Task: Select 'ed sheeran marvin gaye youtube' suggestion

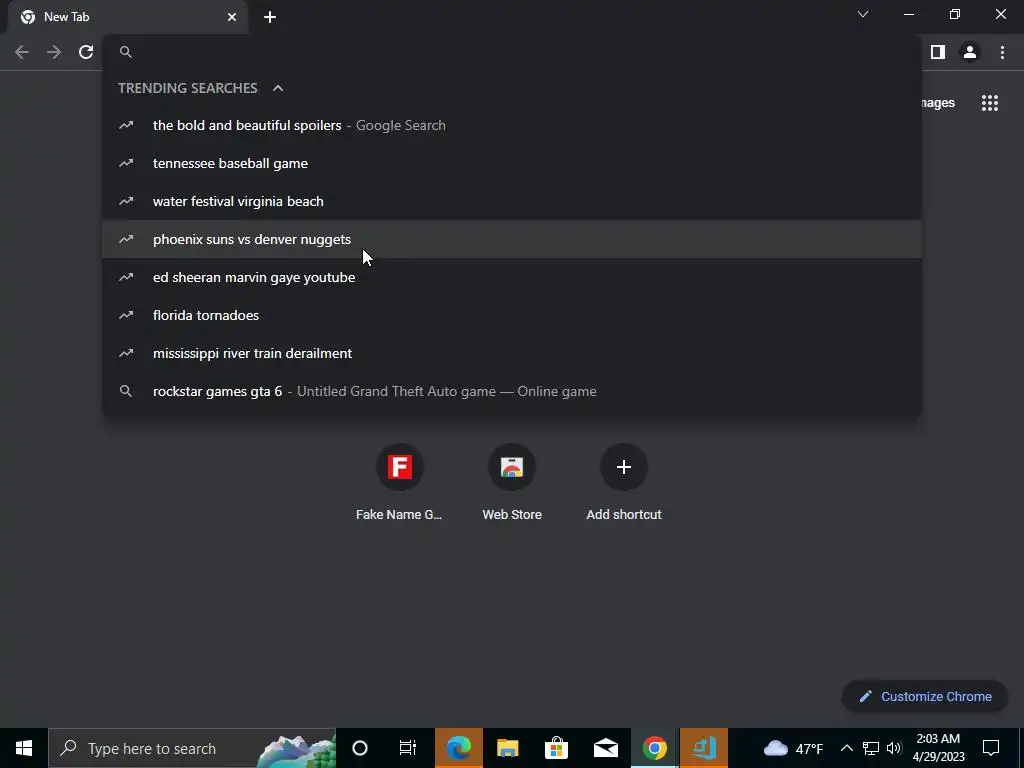Action: point(512,277)
